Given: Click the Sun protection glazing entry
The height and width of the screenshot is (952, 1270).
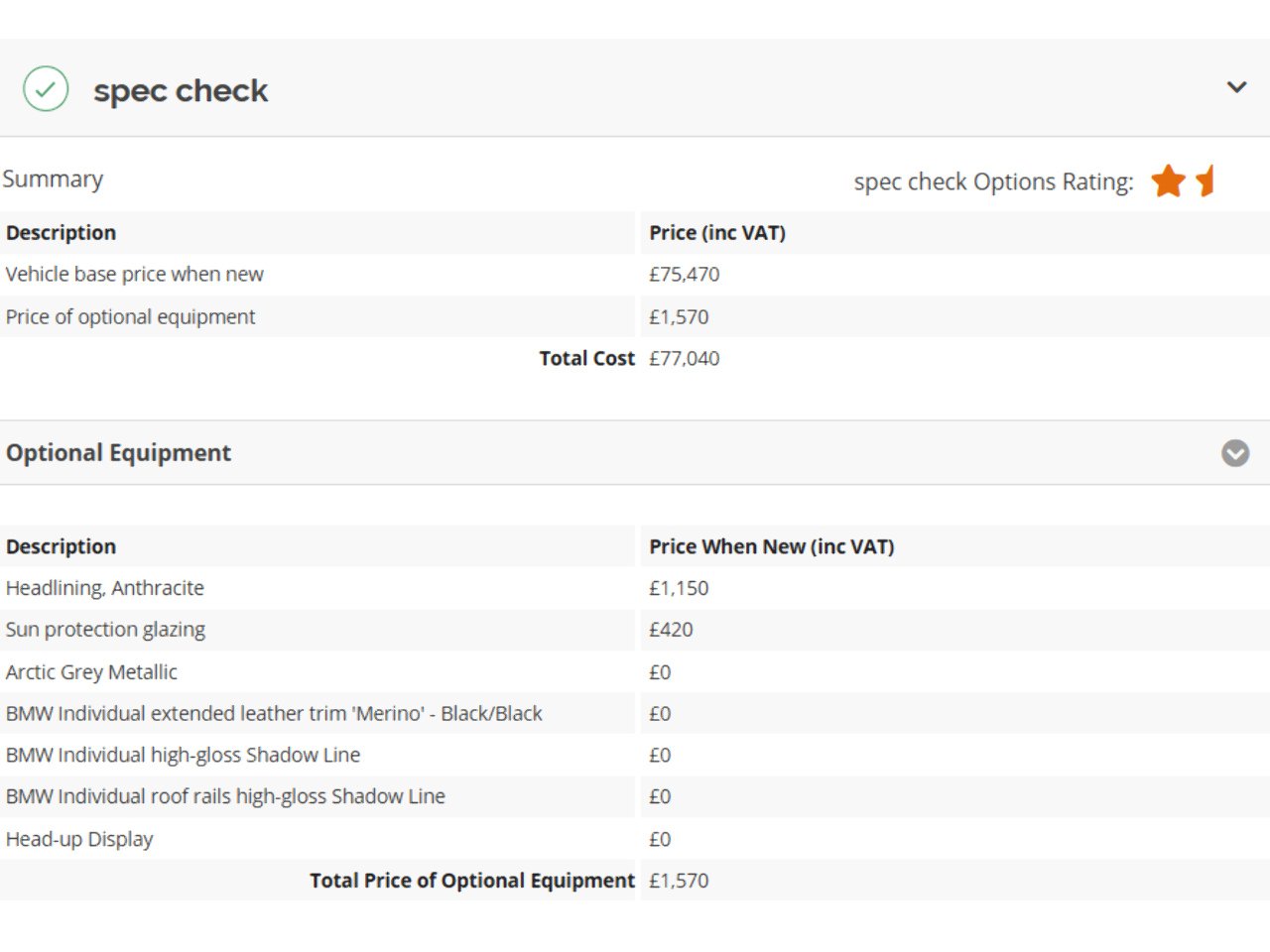Looking at the screenshot, I should [x=105, y=630].
